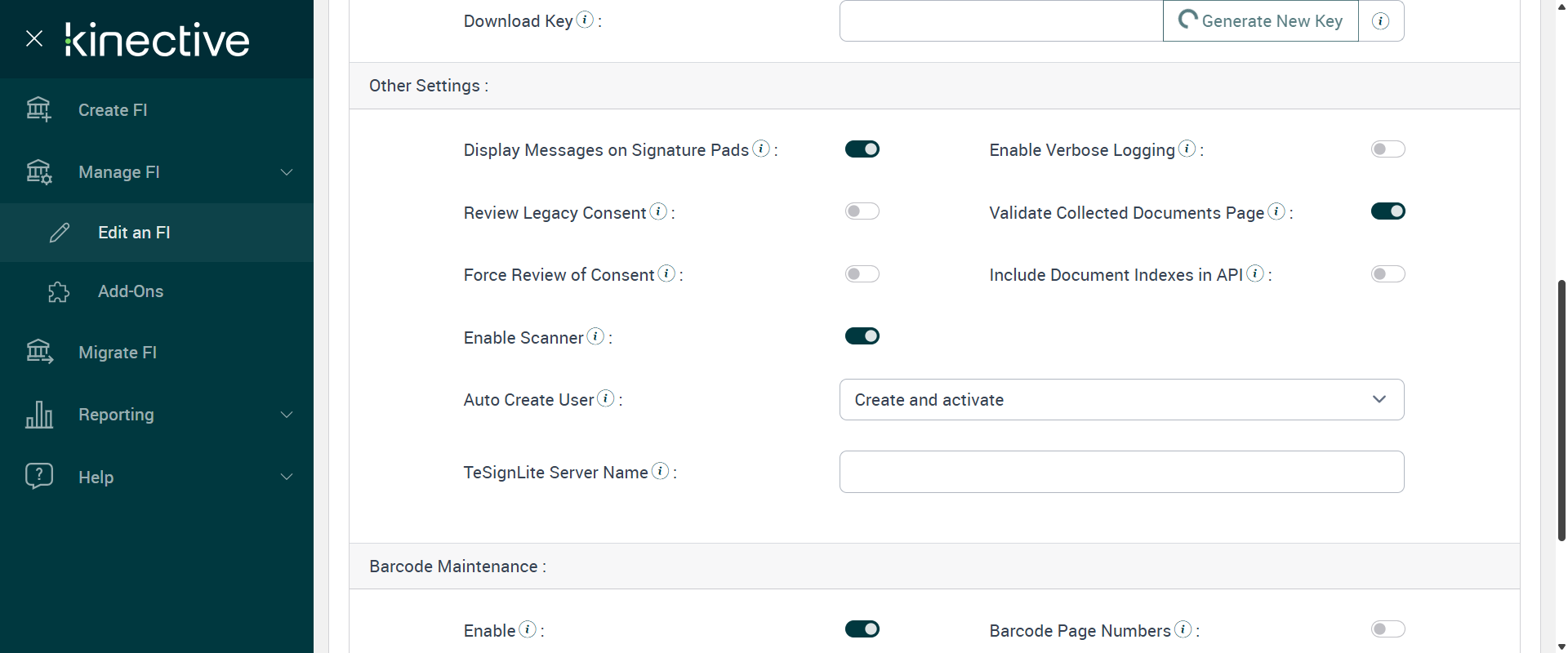Viewport: 1568px width, 653px height.
Task: Expand Help menu chevron
Action: point(287,477)
